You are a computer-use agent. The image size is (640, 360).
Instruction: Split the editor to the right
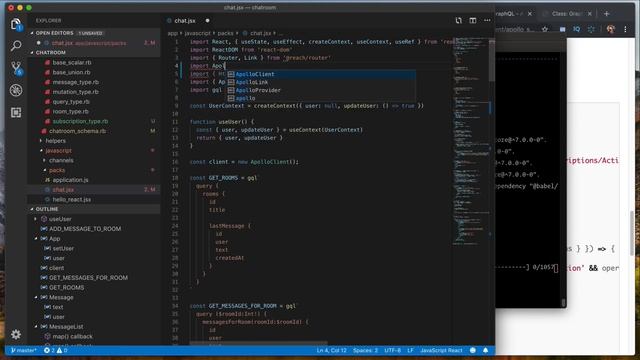point(473,20)
